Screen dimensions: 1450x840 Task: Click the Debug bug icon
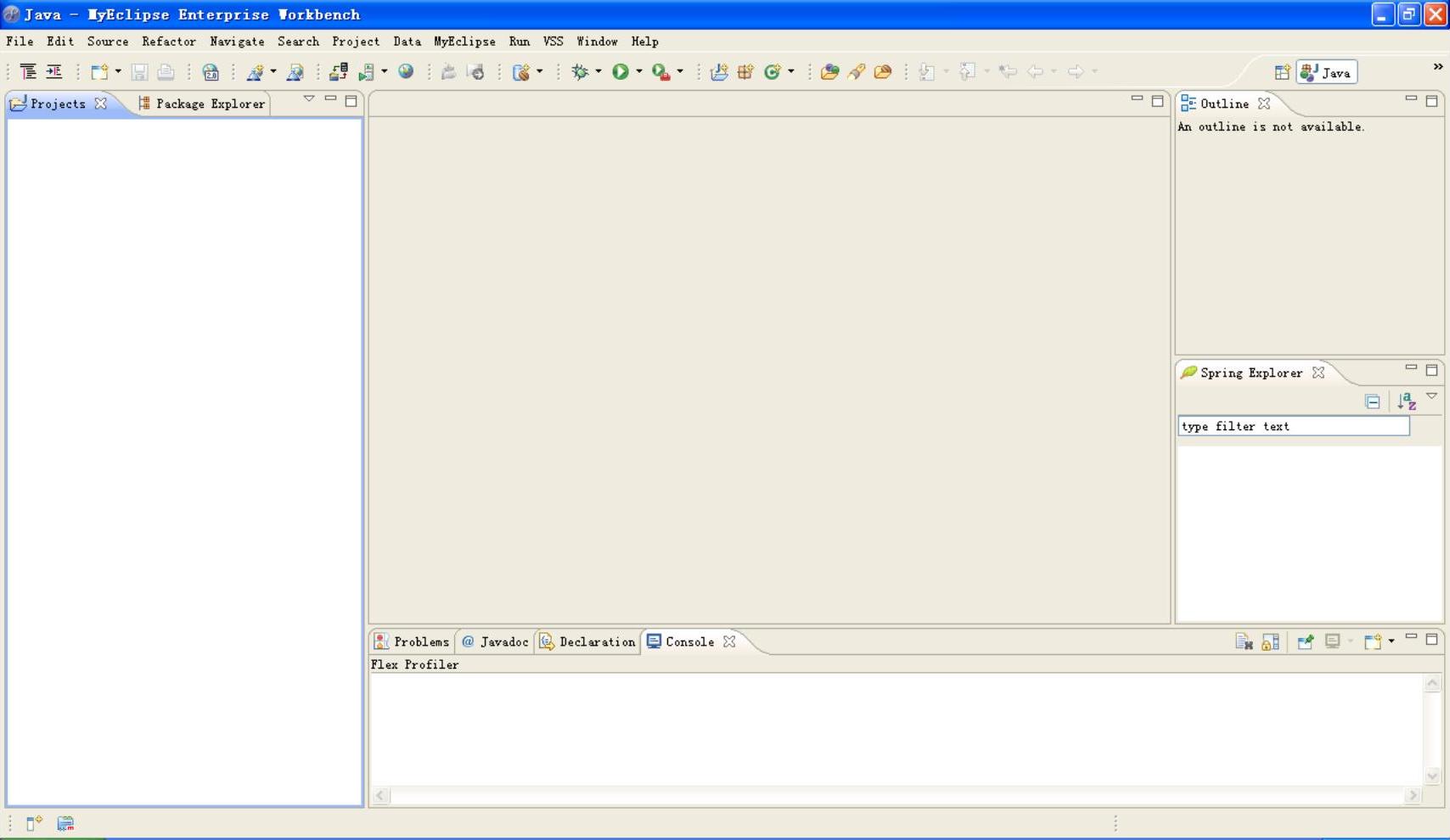tap(580, 72)
